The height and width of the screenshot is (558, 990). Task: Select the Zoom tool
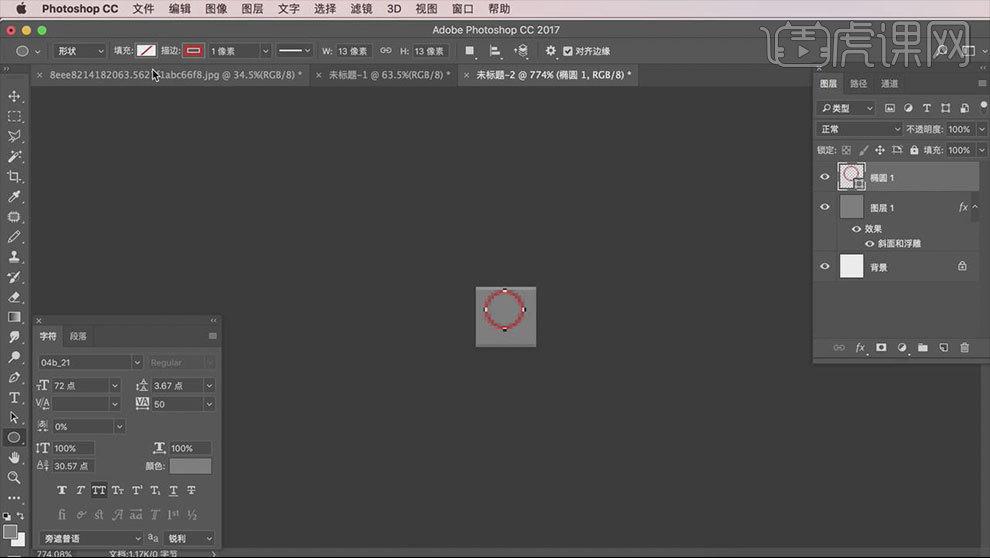[14, 477]
